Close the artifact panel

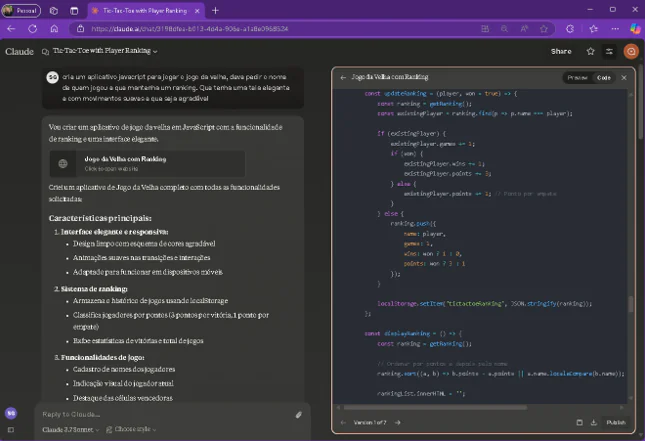624,77
